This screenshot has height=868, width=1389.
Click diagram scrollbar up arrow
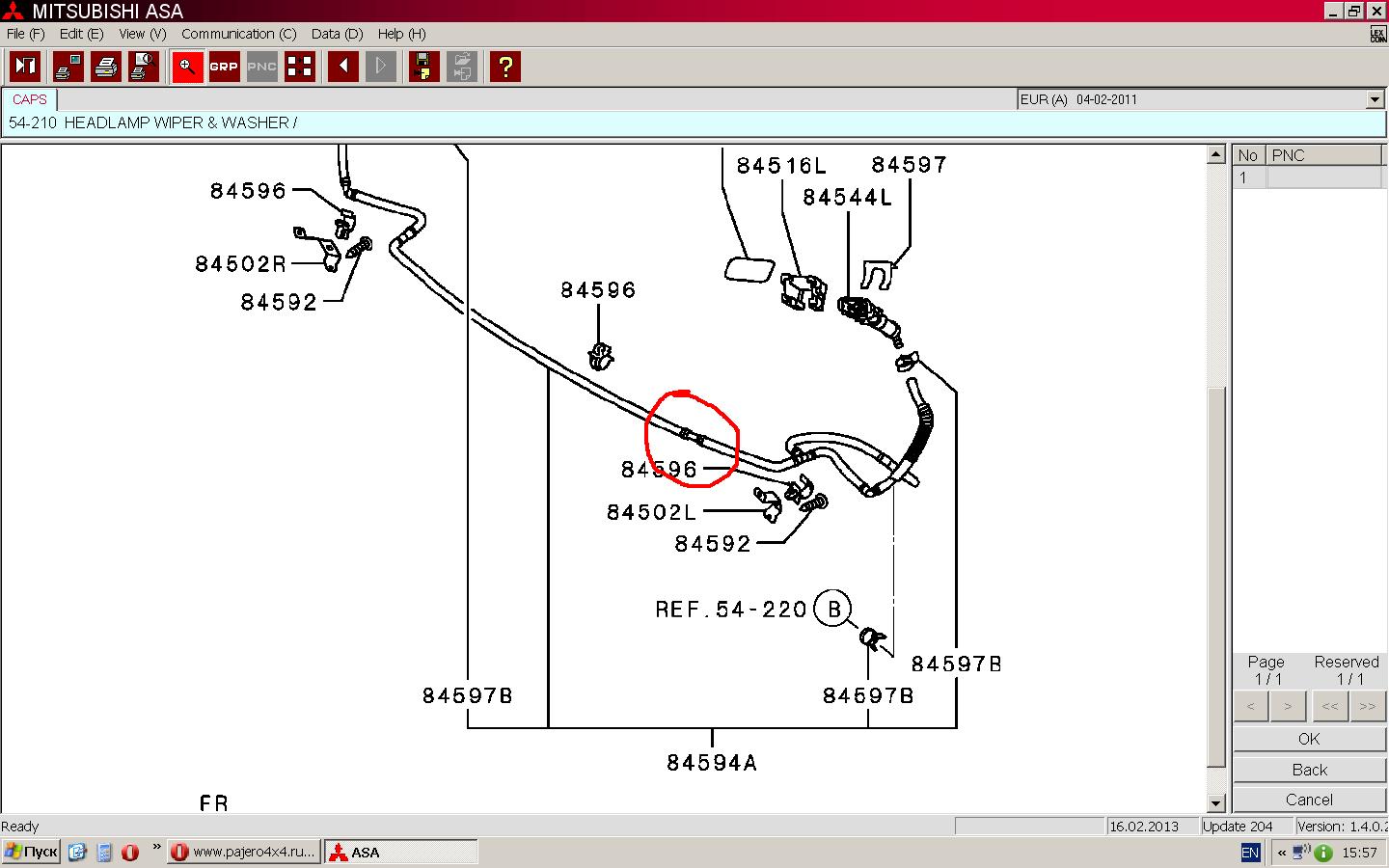1215,154
